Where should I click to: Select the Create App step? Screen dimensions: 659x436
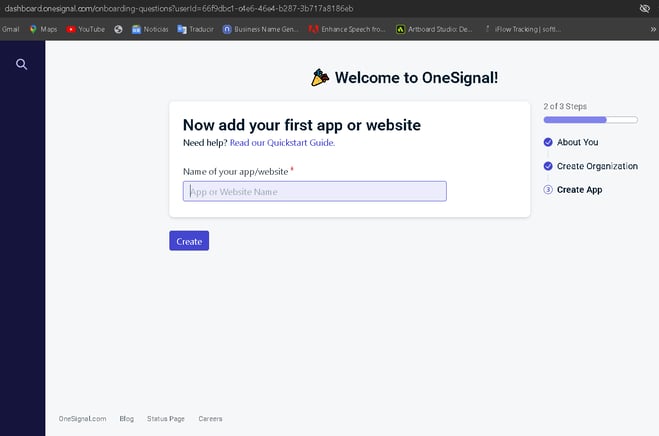tap(580, 190)
